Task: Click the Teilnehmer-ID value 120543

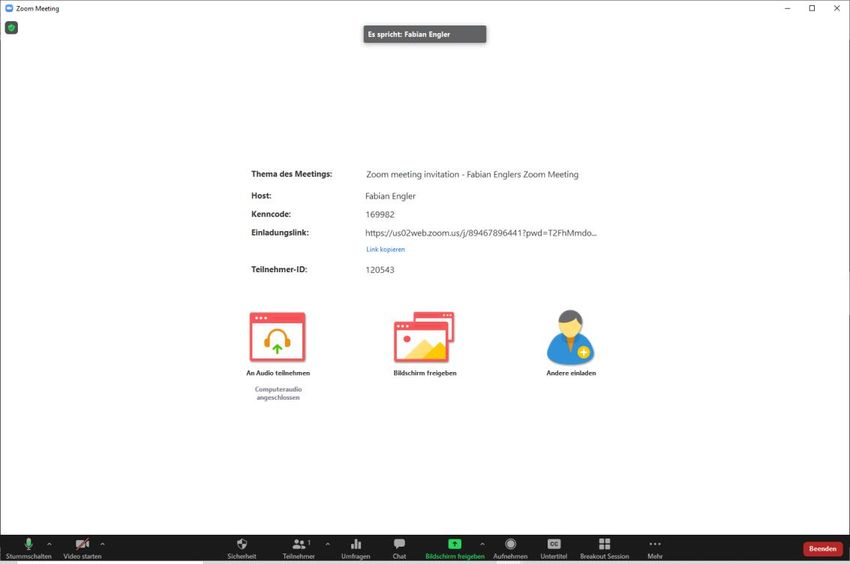Action: (x=380, y=270)
